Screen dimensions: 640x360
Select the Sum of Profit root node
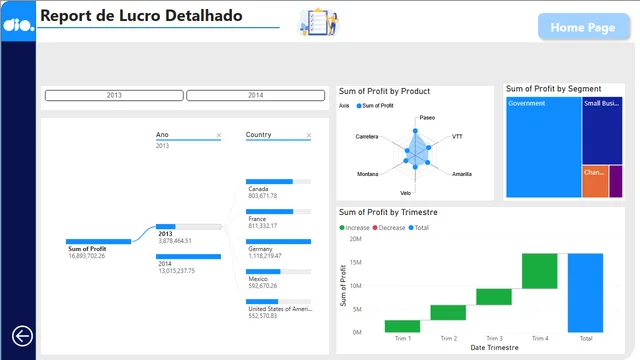point(98,242)
